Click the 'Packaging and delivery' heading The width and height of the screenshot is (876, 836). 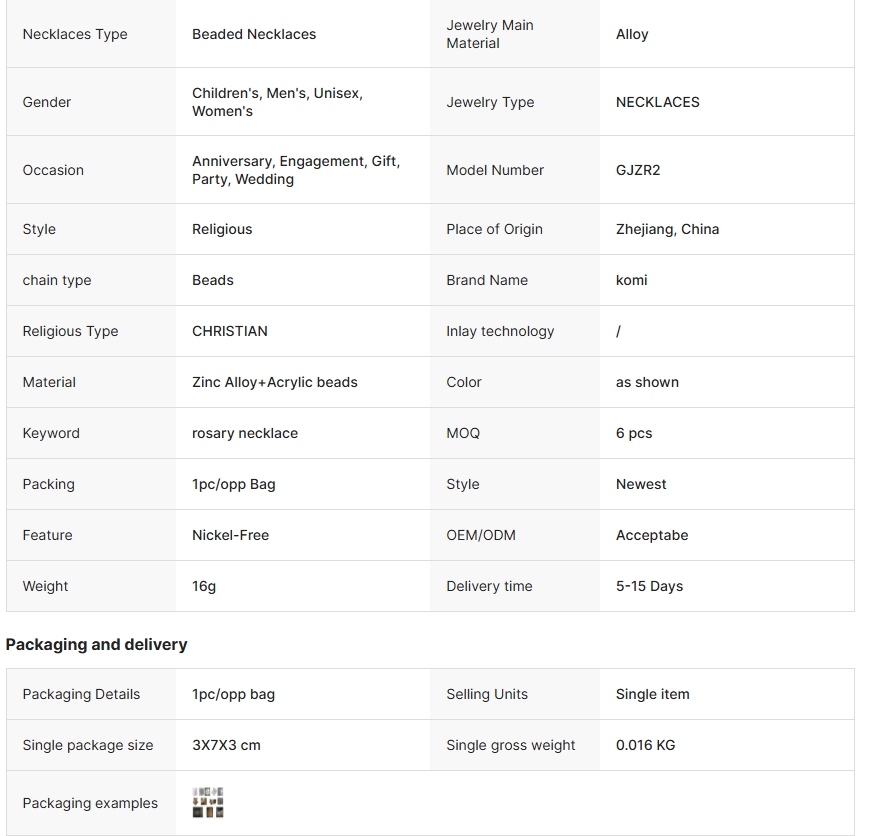96,645
